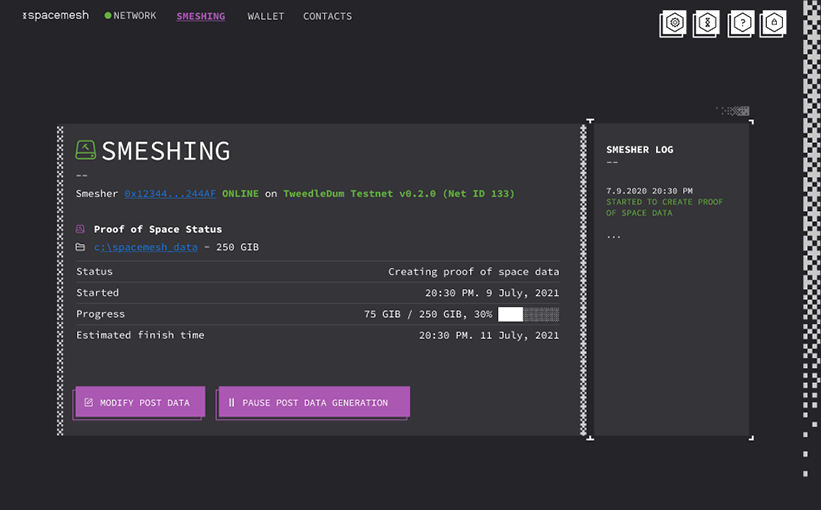The width and height of the screenshot is (821, 510).
Task: Click the spacemesh logo
Action: pos(56,16)
